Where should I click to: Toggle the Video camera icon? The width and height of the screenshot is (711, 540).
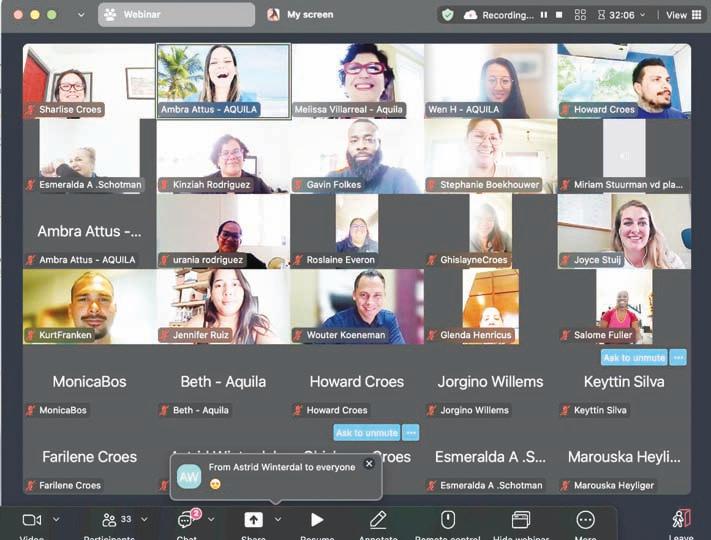(32, 520)
